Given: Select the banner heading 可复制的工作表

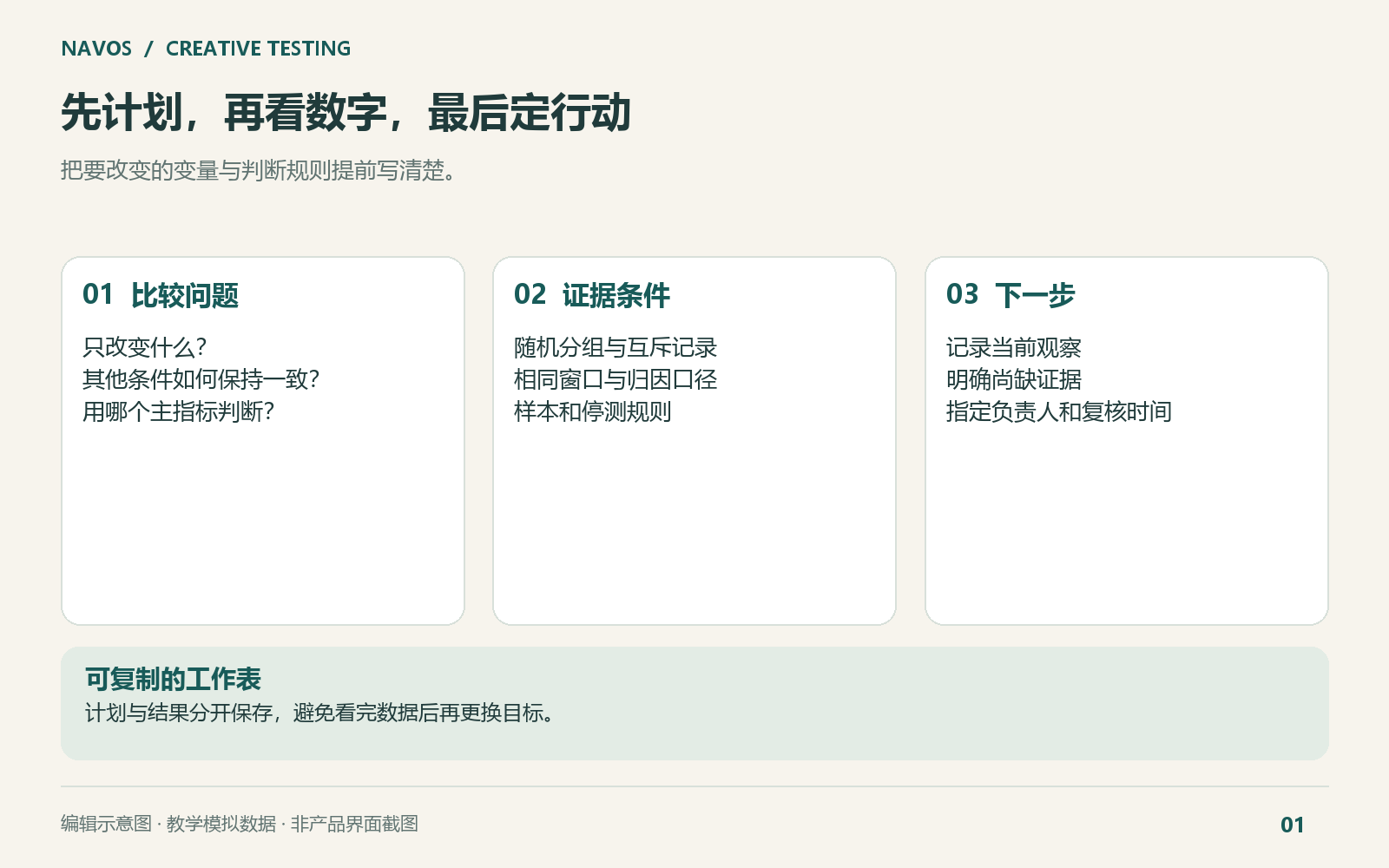Looking at the screenshot, I should click(173, 679).
